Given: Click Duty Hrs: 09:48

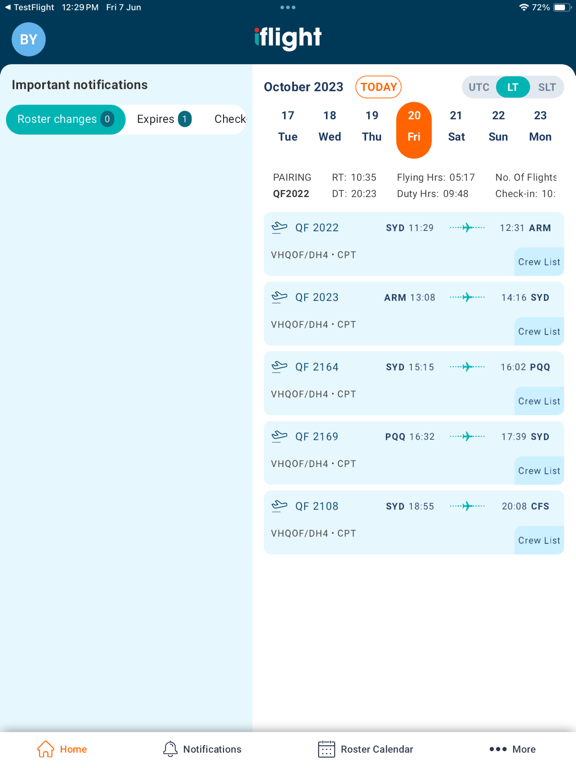Looking at the screenshot, I should [432, 193].
